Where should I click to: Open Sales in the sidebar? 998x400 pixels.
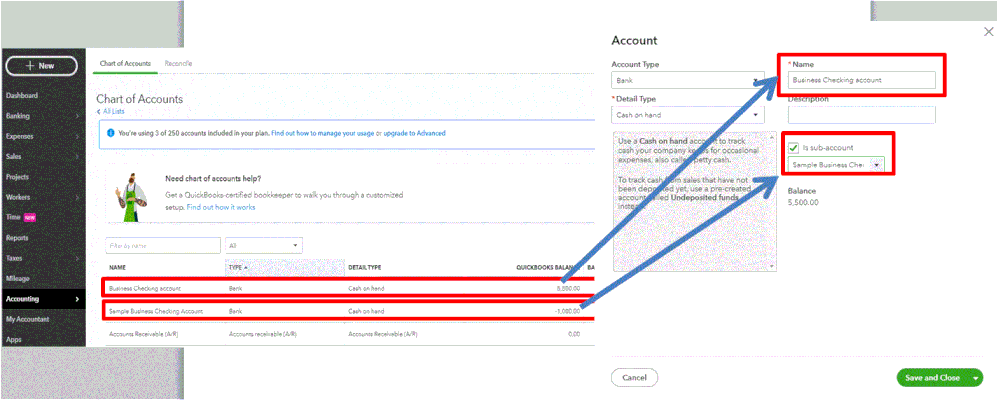pyautogui.click(x=13, y=157)
